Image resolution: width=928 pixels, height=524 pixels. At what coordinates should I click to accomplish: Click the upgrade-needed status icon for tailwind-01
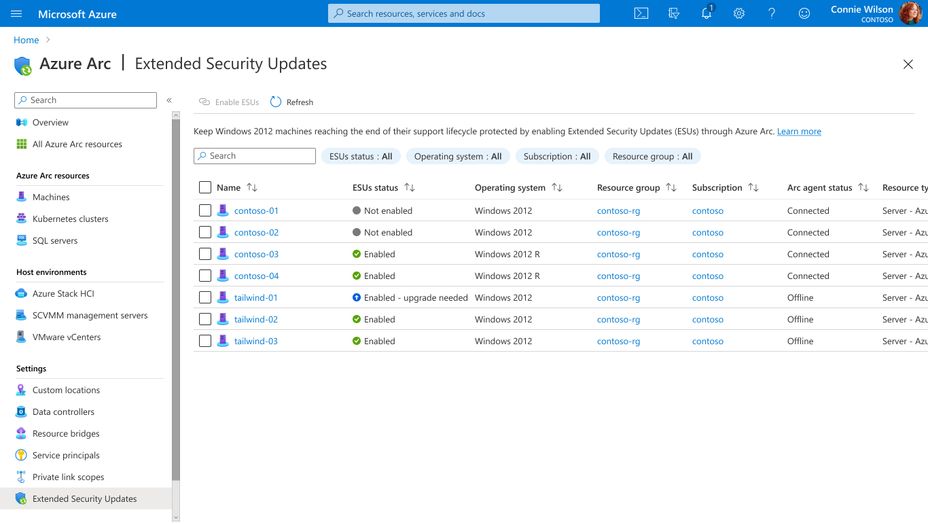pyautogui.click(x=356, y=297)
